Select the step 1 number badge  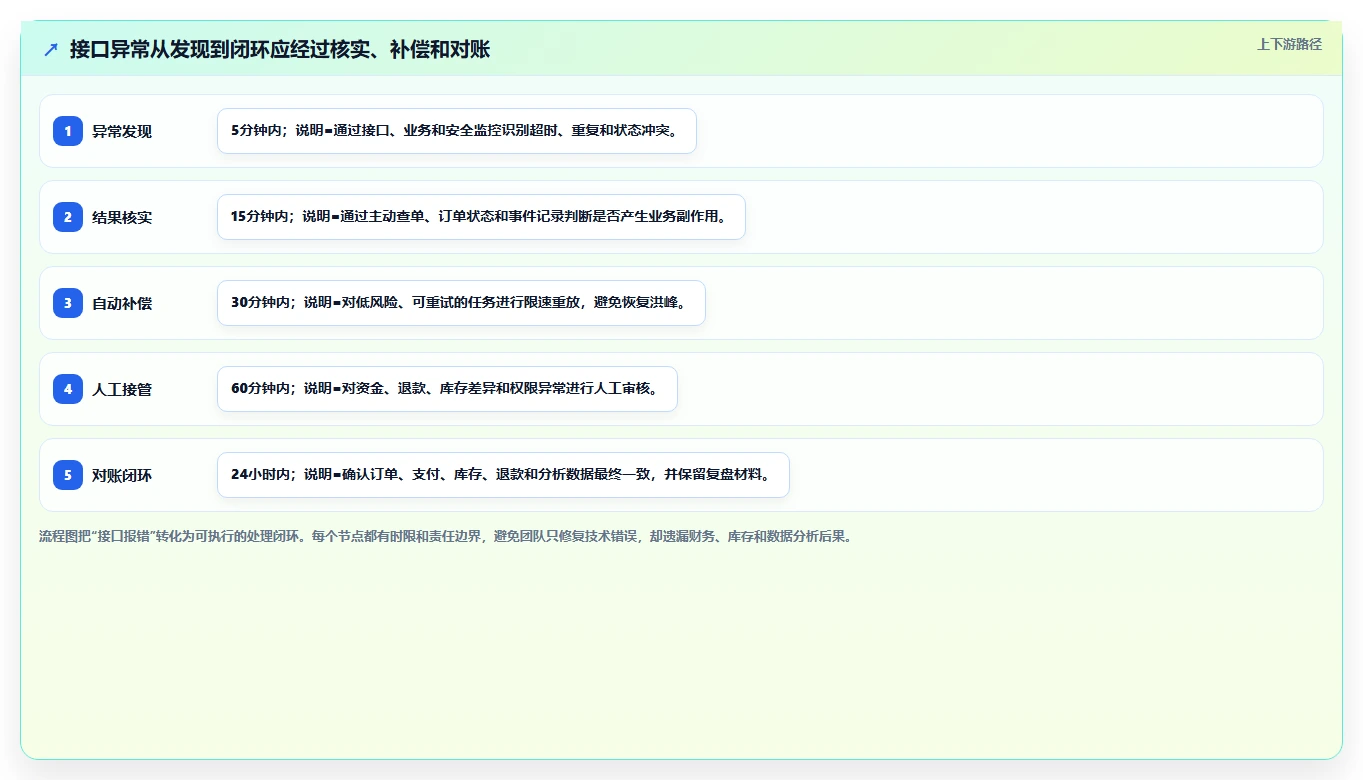68,131
